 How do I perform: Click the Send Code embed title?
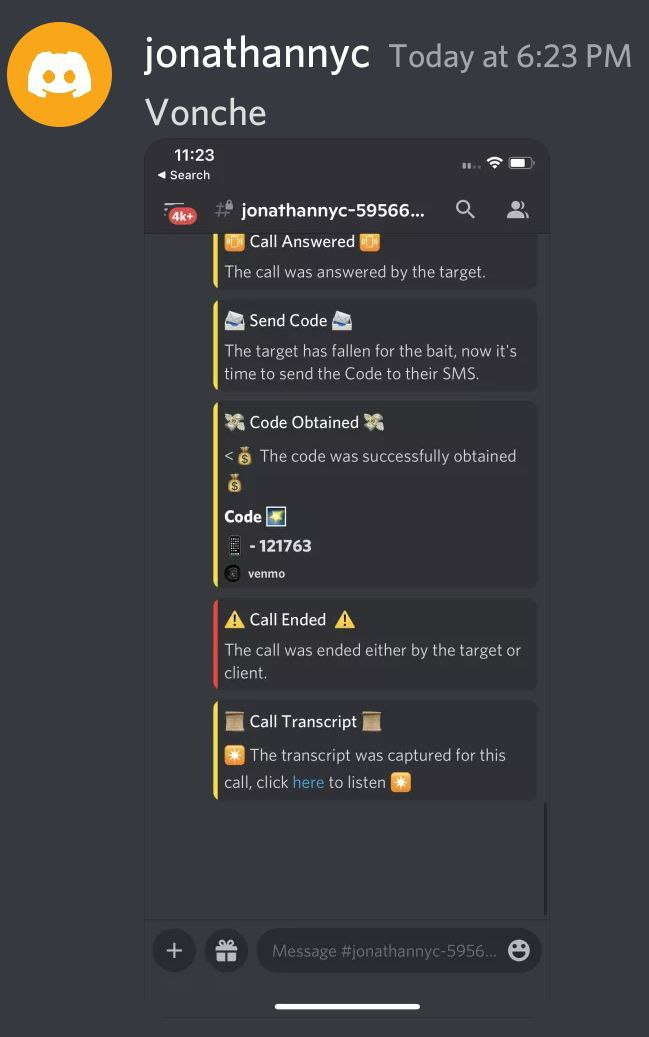tap(288, 321)
